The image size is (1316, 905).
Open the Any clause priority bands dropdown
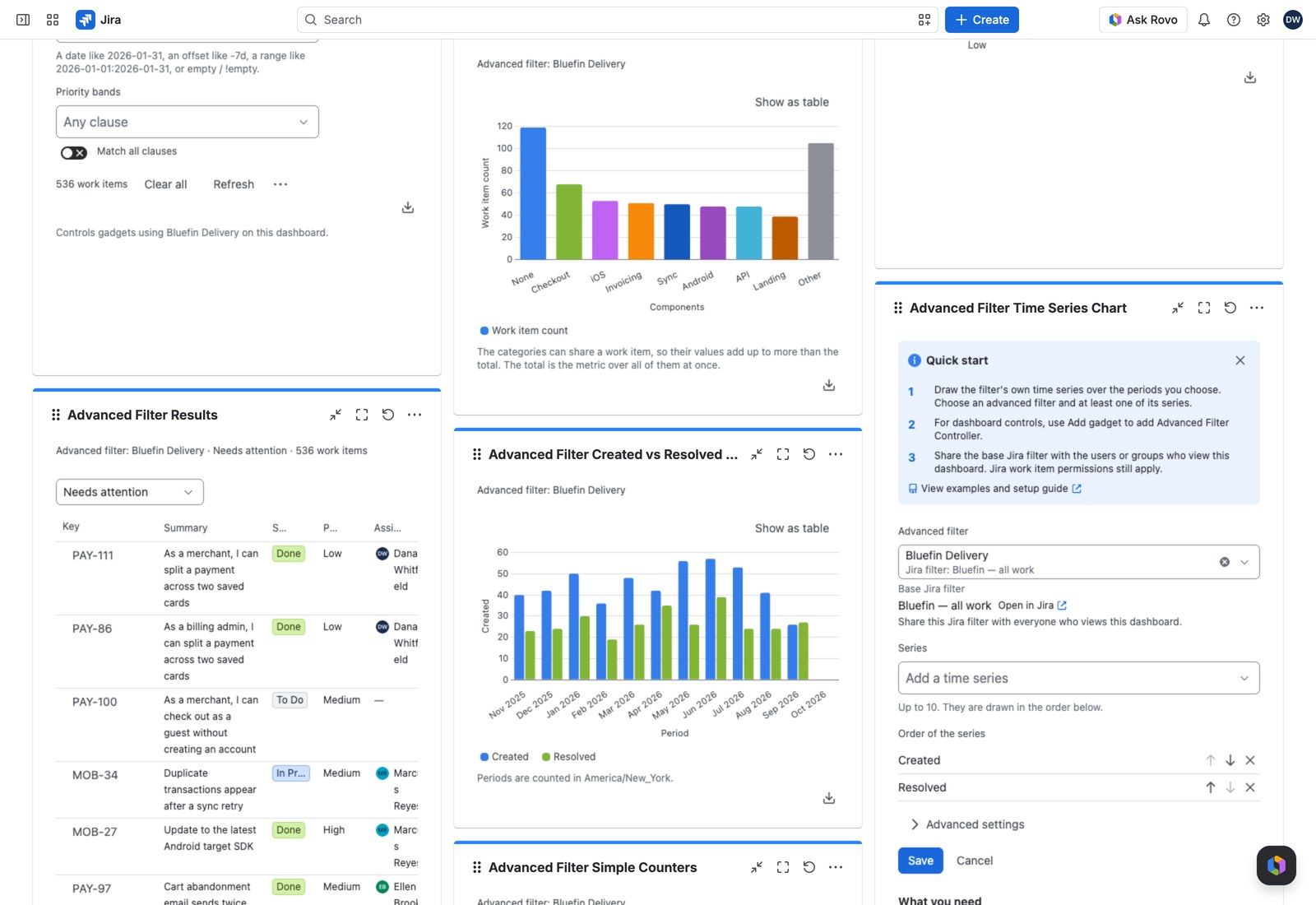[188, 122]
